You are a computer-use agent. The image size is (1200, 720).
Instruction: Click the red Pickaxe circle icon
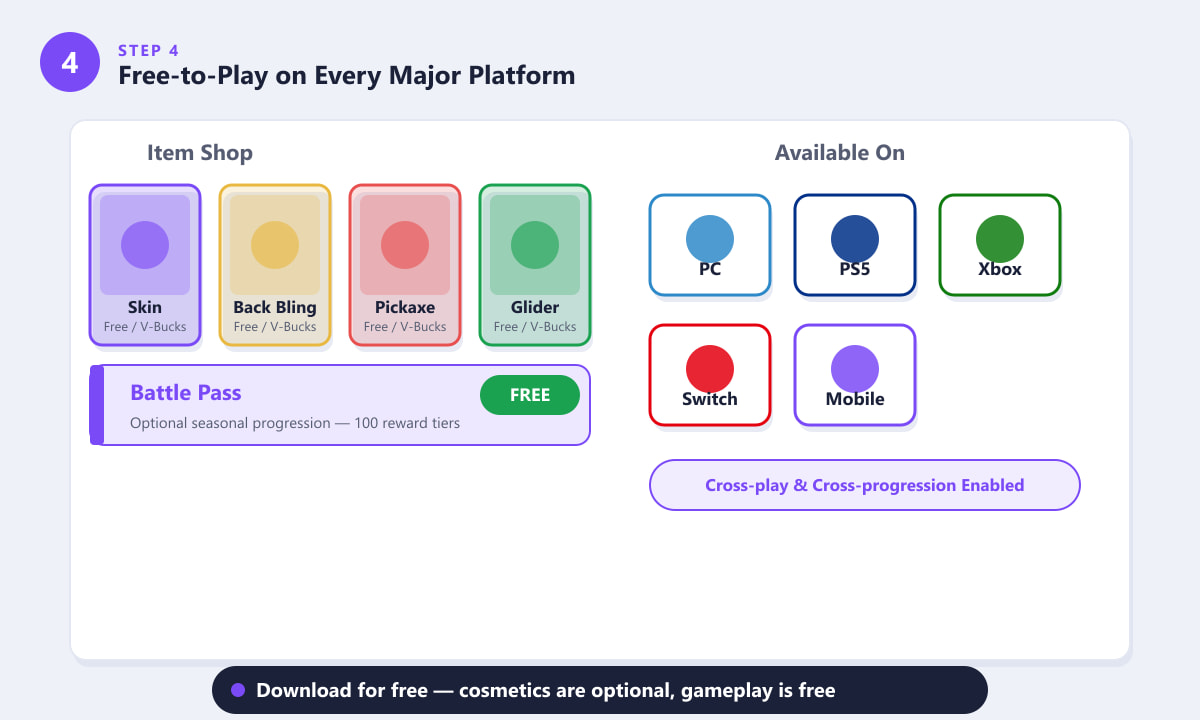(x=405, y=245)
